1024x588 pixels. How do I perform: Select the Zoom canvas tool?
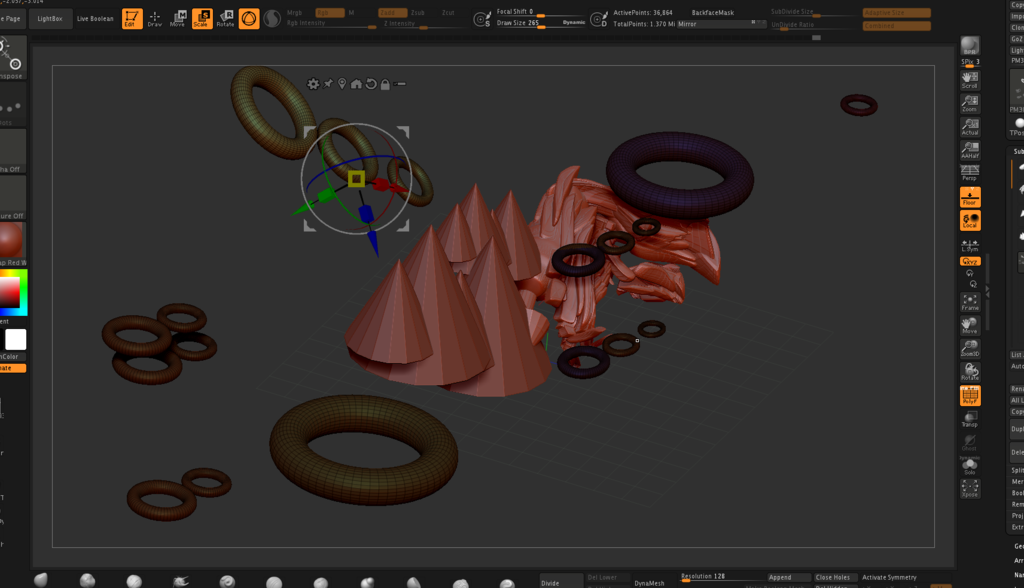coord(970,103)
